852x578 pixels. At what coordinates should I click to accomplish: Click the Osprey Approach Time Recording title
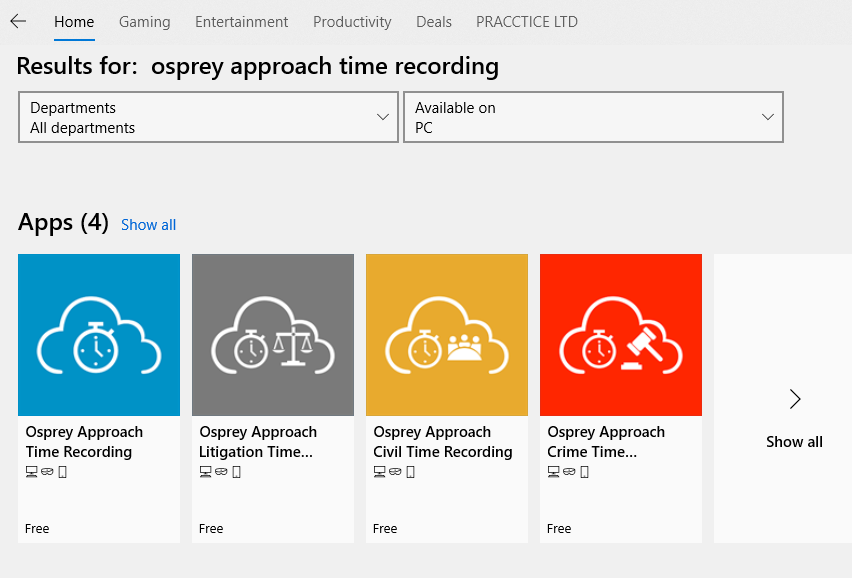point(84,442)
